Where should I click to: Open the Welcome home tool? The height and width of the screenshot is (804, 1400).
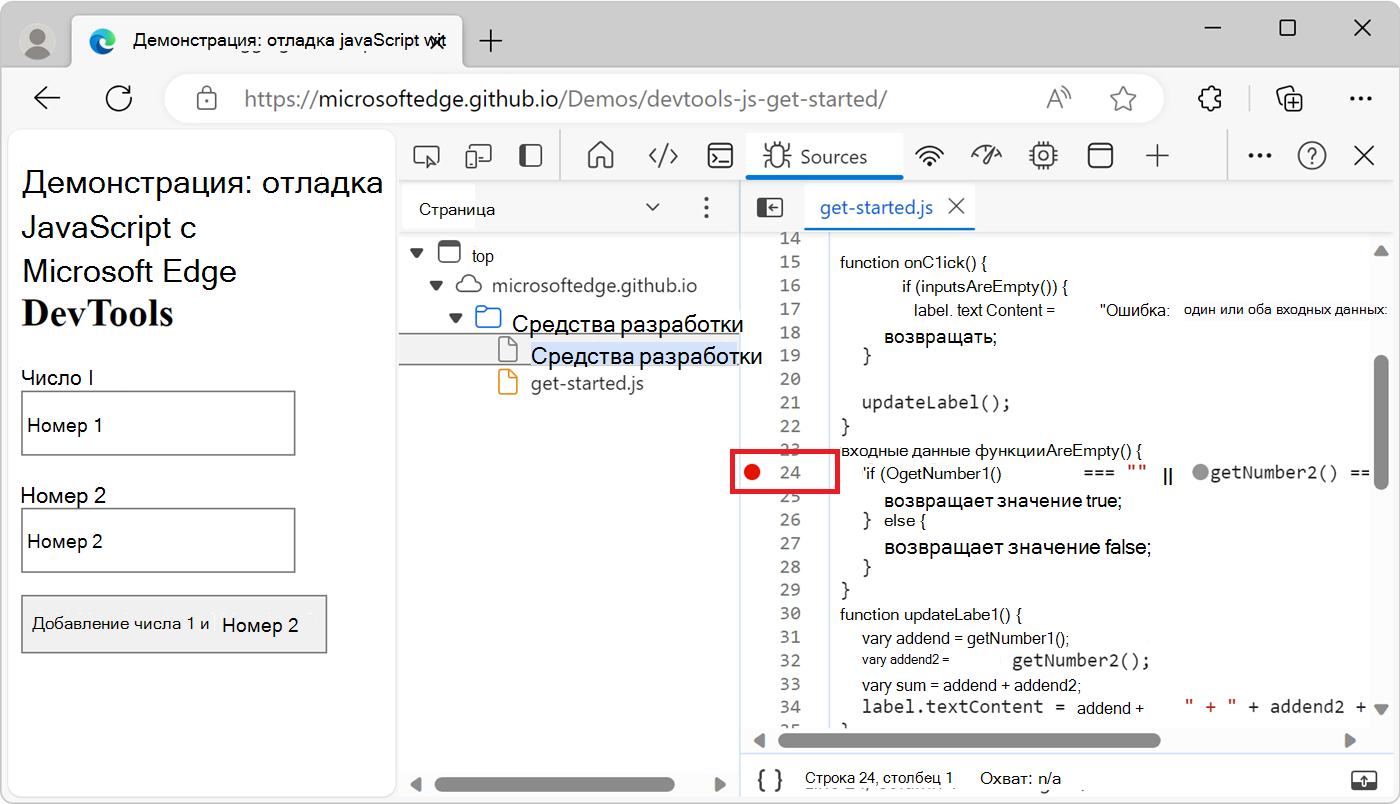pyautogui.click(x=600, y=156)
